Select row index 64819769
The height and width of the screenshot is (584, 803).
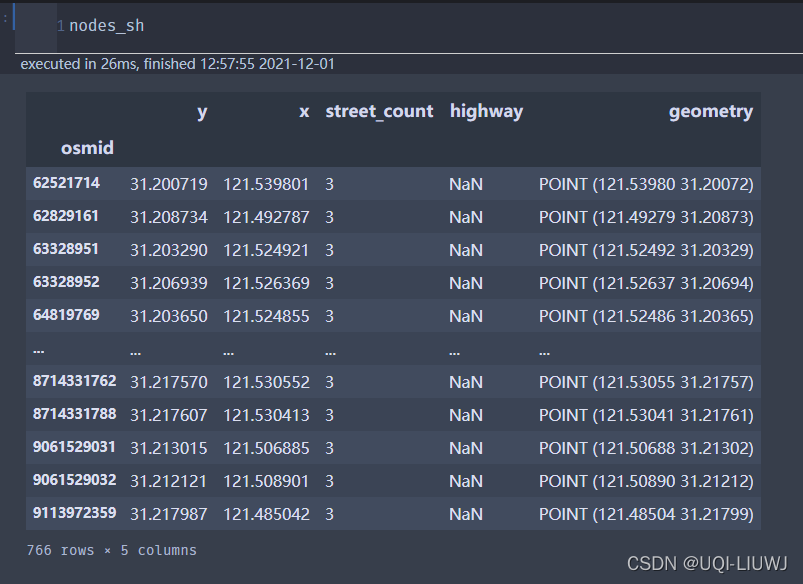click(x=66, y=315)
